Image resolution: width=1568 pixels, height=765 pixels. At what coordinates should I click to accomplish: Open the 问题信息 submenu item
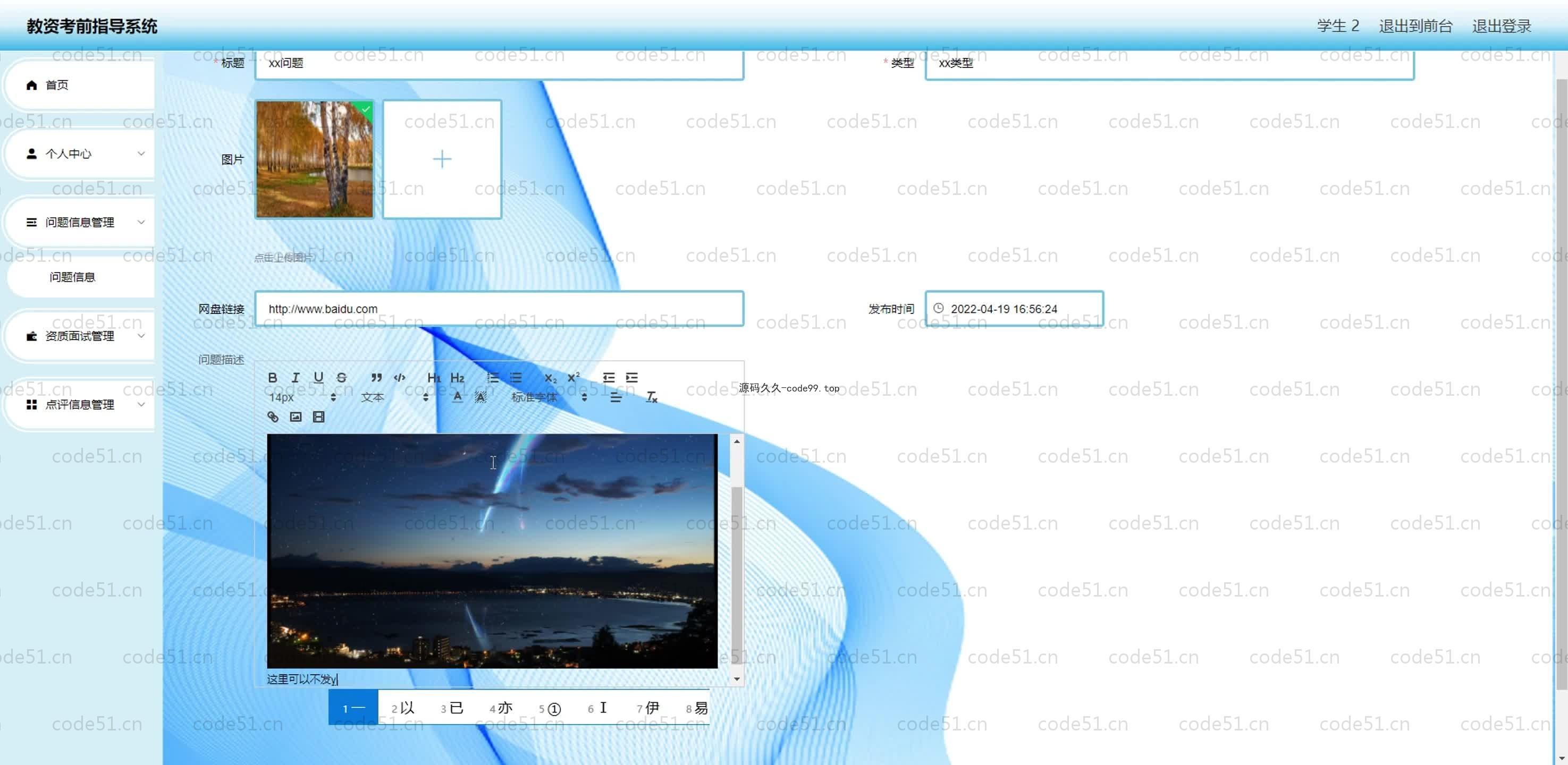tap(72, 277)
